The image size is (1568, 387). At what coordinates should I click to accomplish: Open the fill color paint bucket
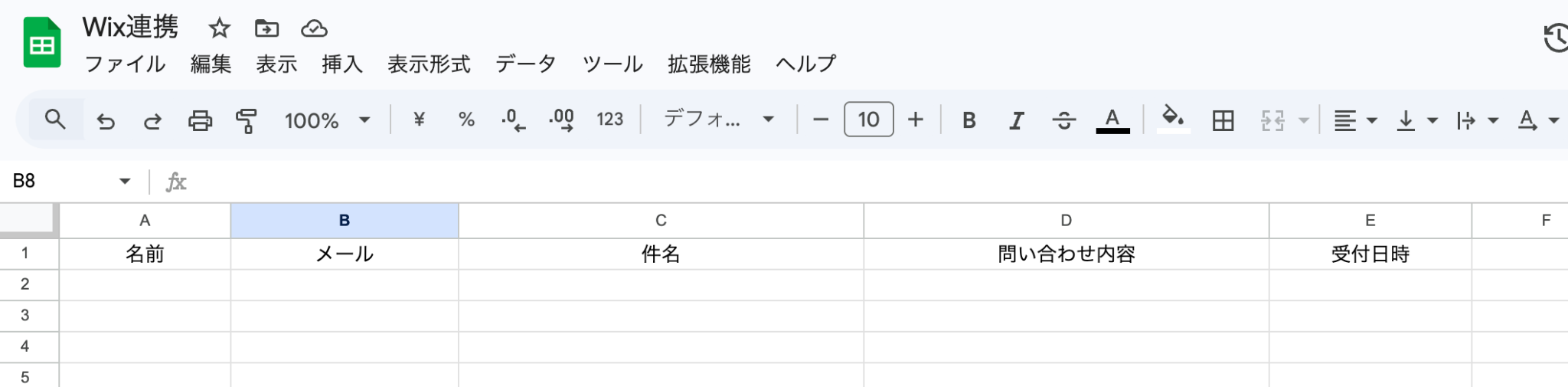click(1172, 119)
